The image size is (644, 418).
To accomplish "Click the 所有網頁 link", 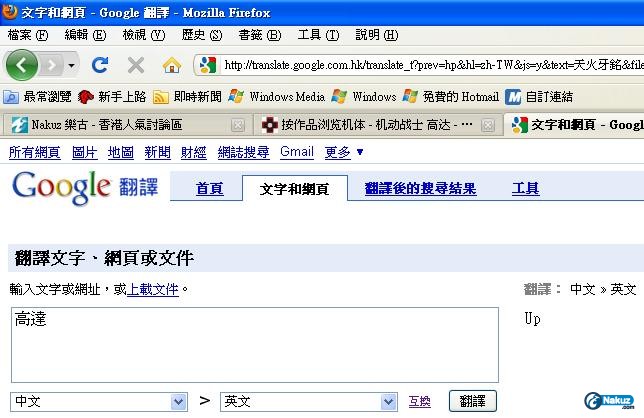I will [x=35, y=152].
